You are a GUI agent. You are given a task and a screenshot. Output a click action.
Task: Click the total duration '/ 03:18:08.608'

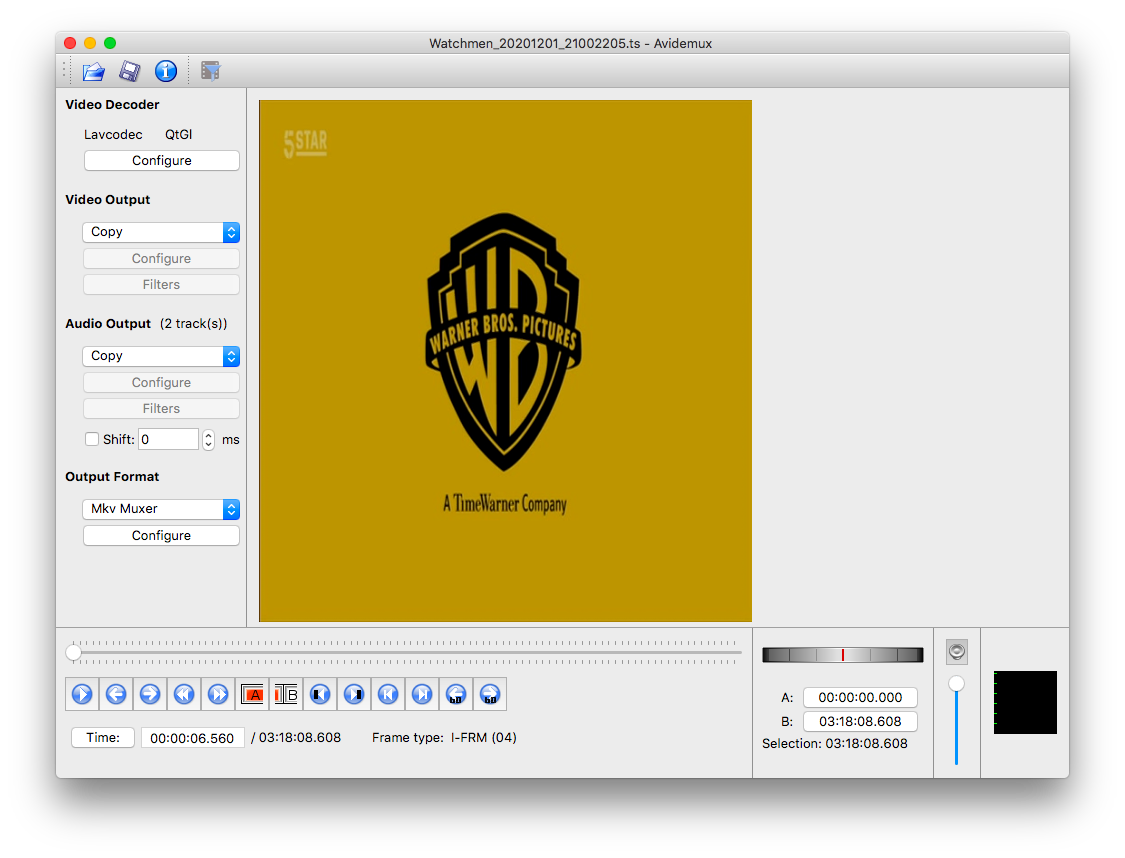pyautogui.click(x=296, y=737)
